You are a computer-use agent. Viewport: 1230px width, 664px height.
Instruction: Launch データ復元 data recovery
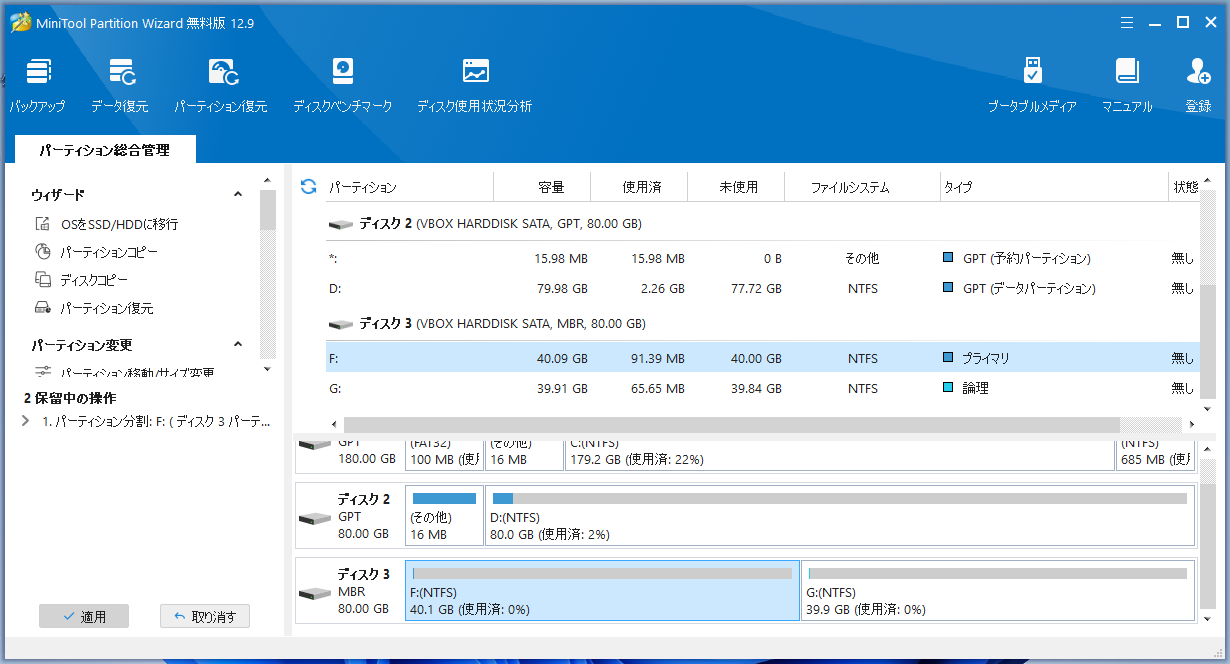[120, 85]
